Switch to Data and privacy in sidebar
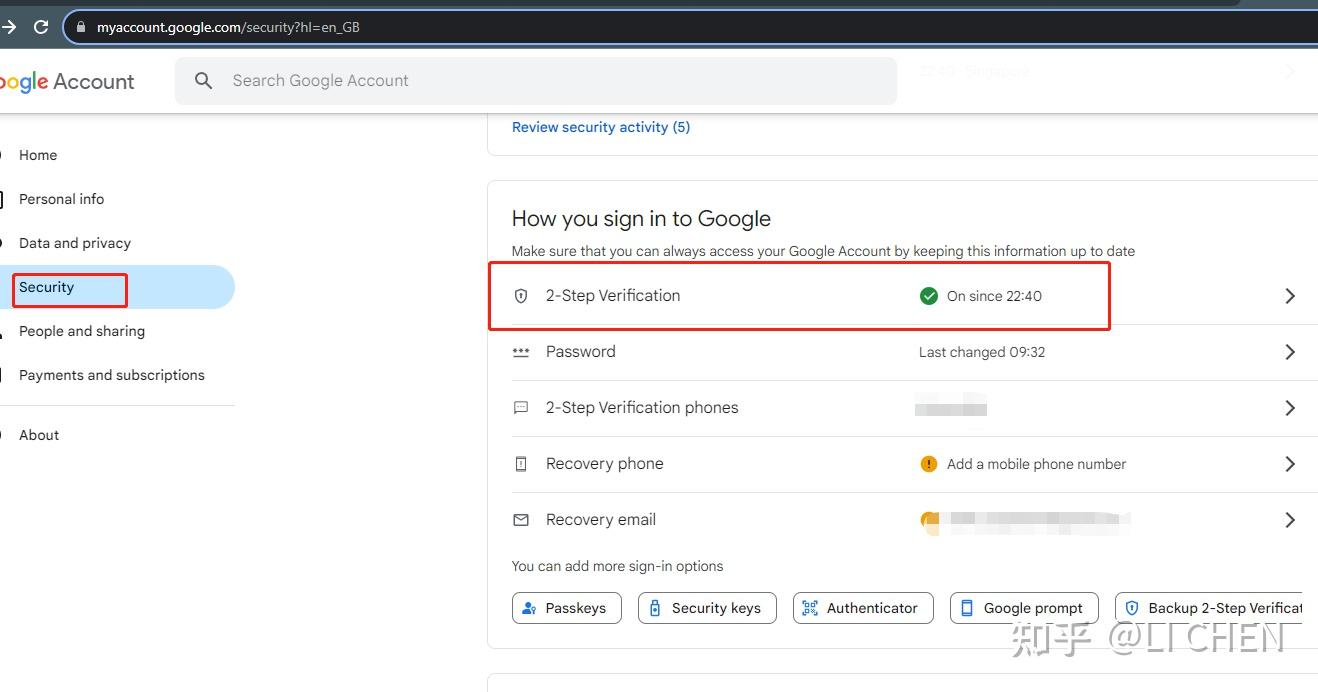This screenshot has height=692, width=1318. coord(74,242)
